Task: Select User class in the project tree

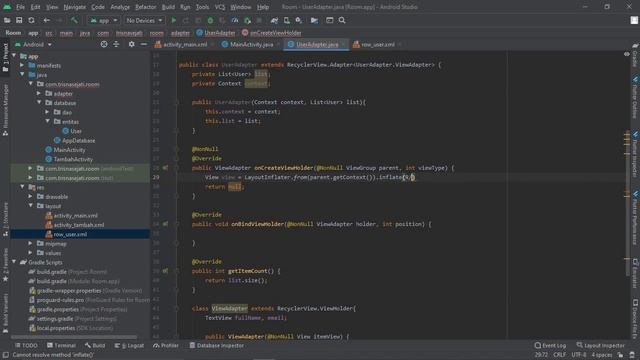Action: click(x=72, y=131)
